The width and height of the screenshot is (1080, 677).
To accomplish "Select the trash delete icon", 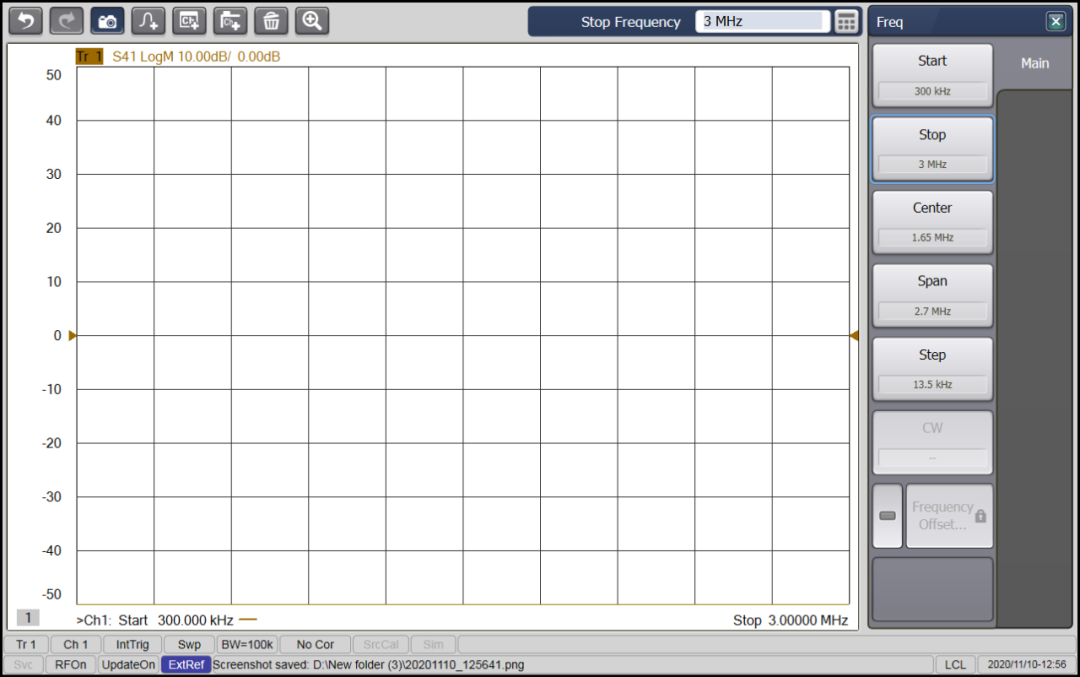I will [271, 20].
